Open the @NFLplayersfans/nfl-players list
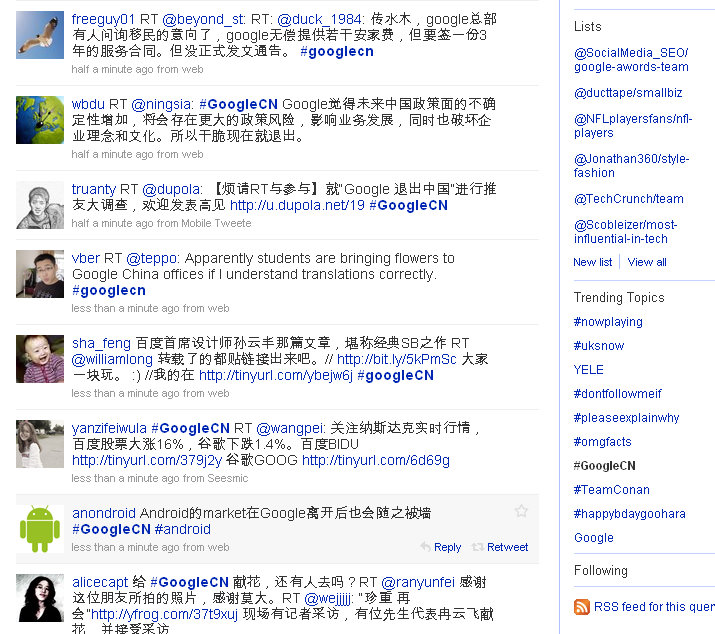The width and height of the screenshot is (715, 634). tap(633, 126)
